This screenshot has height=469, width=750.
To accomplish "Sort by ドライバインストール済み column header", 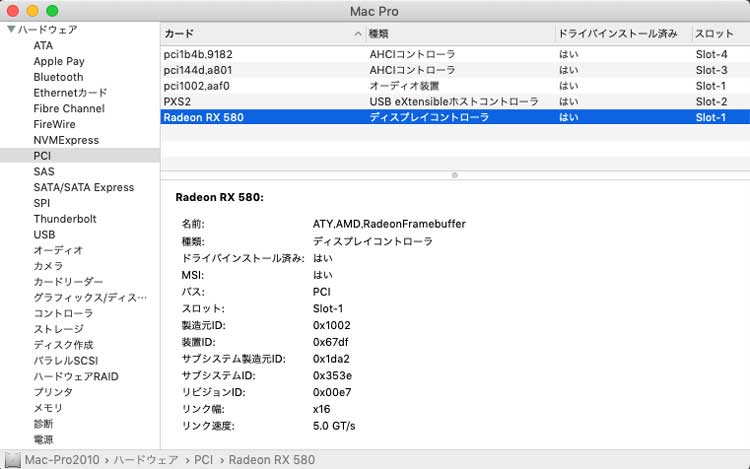I will pos(618,34).
